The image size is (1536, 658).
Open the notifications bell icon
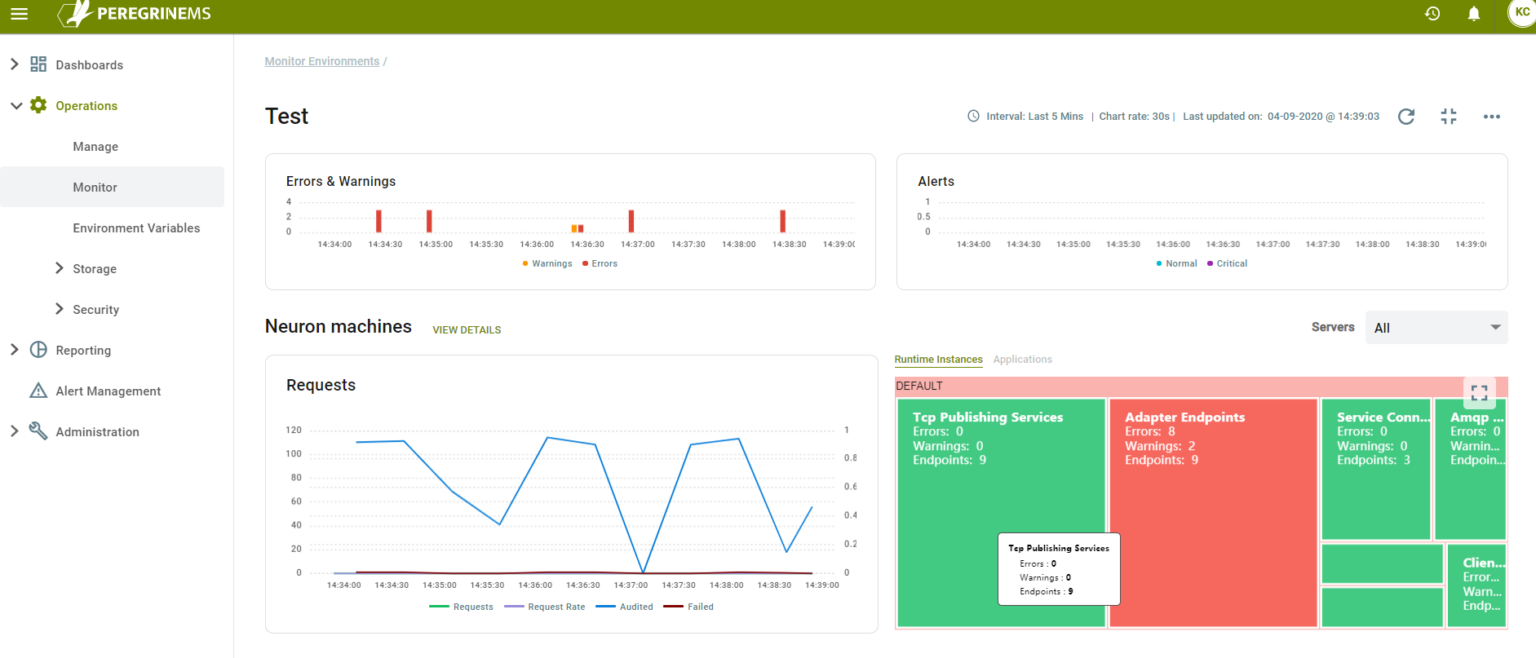click(x=1472, y=13)
